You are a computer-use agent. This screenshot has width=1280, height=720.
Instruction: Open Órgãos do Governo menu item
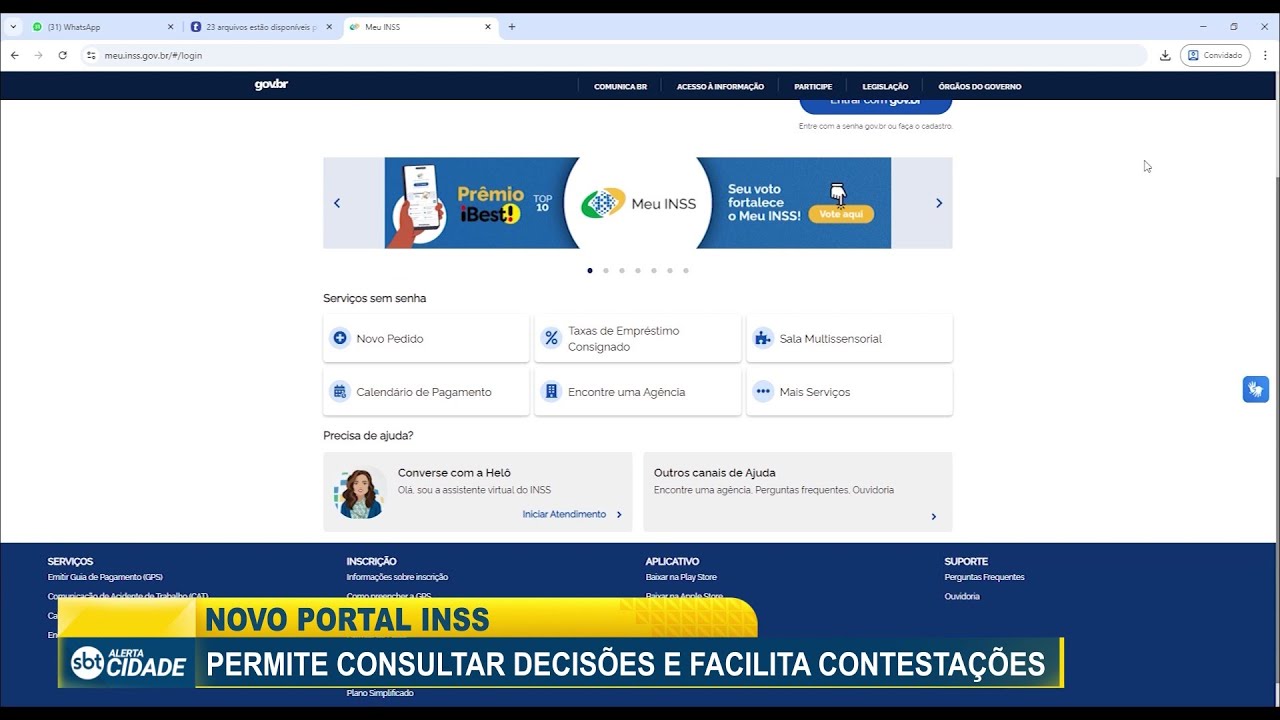coord(980,87)
